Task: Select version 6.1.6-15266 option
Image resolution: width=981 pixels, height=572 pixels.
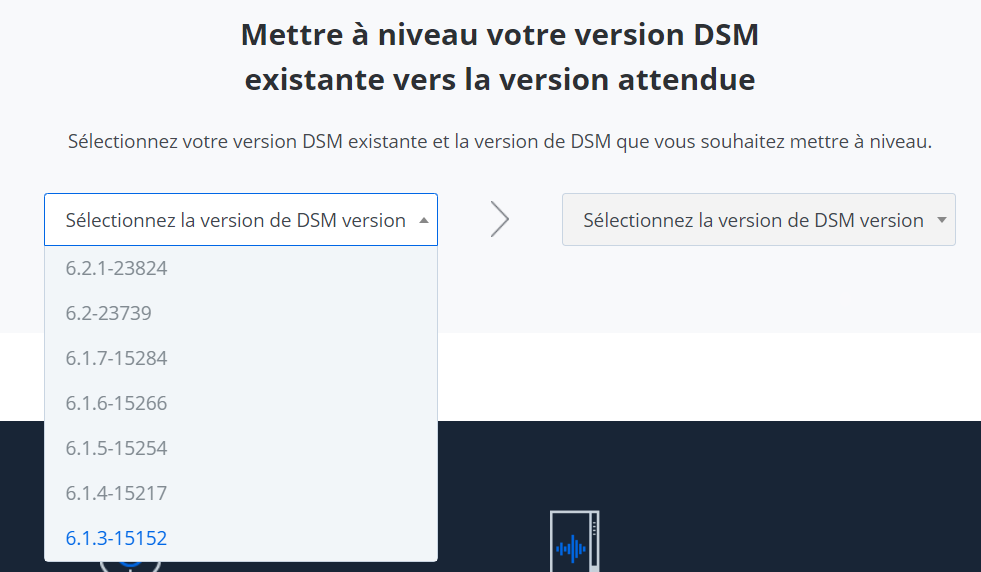Action: tap(241, 404)
